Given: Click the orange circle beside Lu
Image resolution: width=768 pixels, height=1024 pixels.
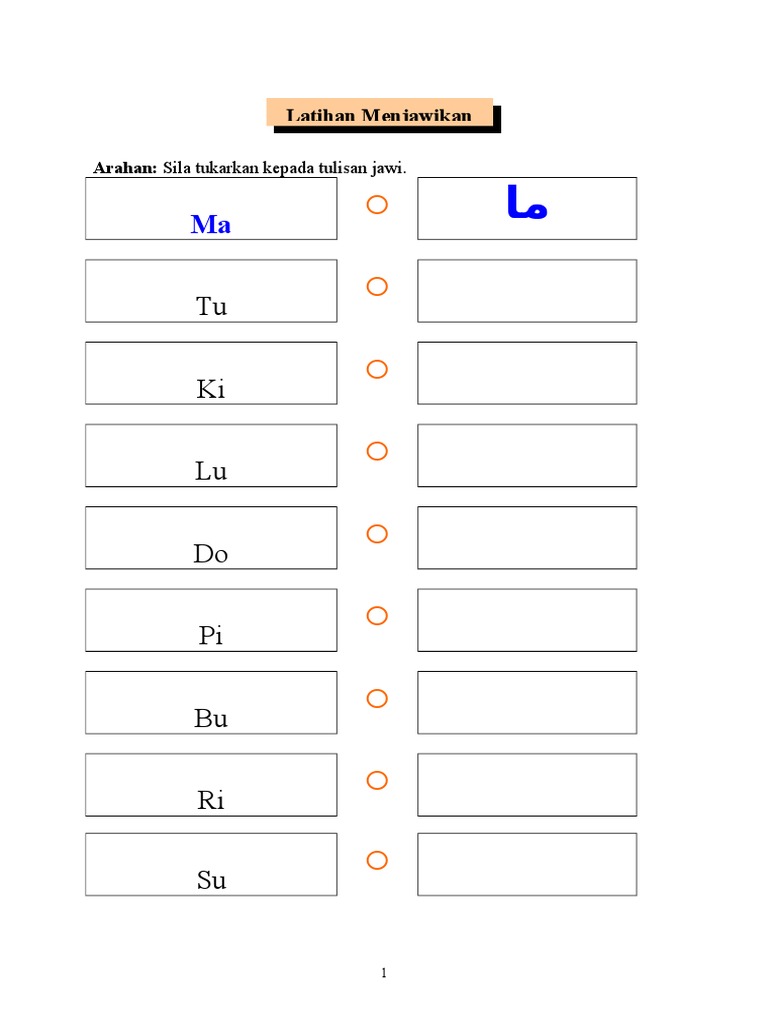Looking at the screenshot, I should point(376,452).
